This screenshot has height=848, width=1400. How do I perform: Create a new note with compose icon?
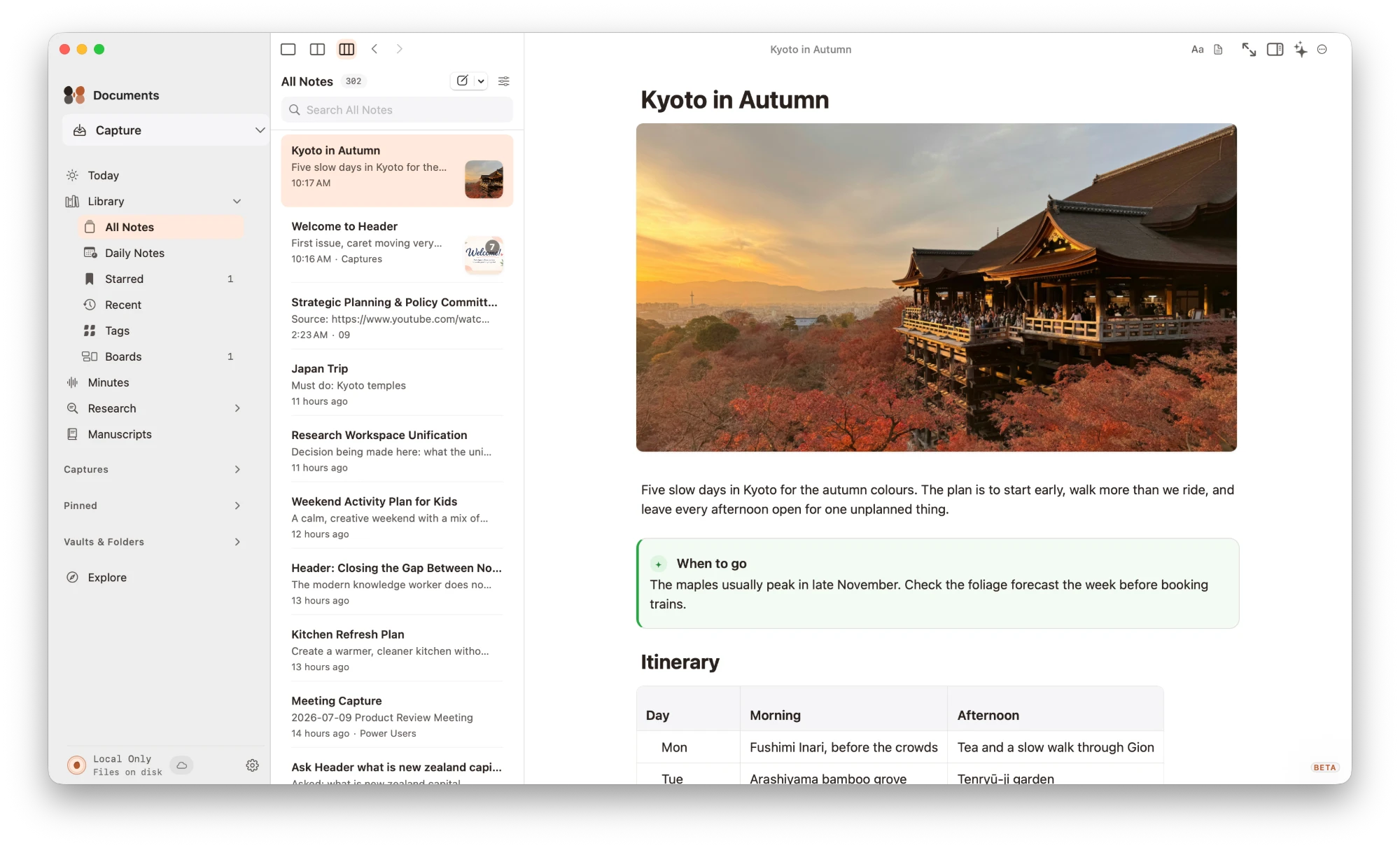coord(462,81)
